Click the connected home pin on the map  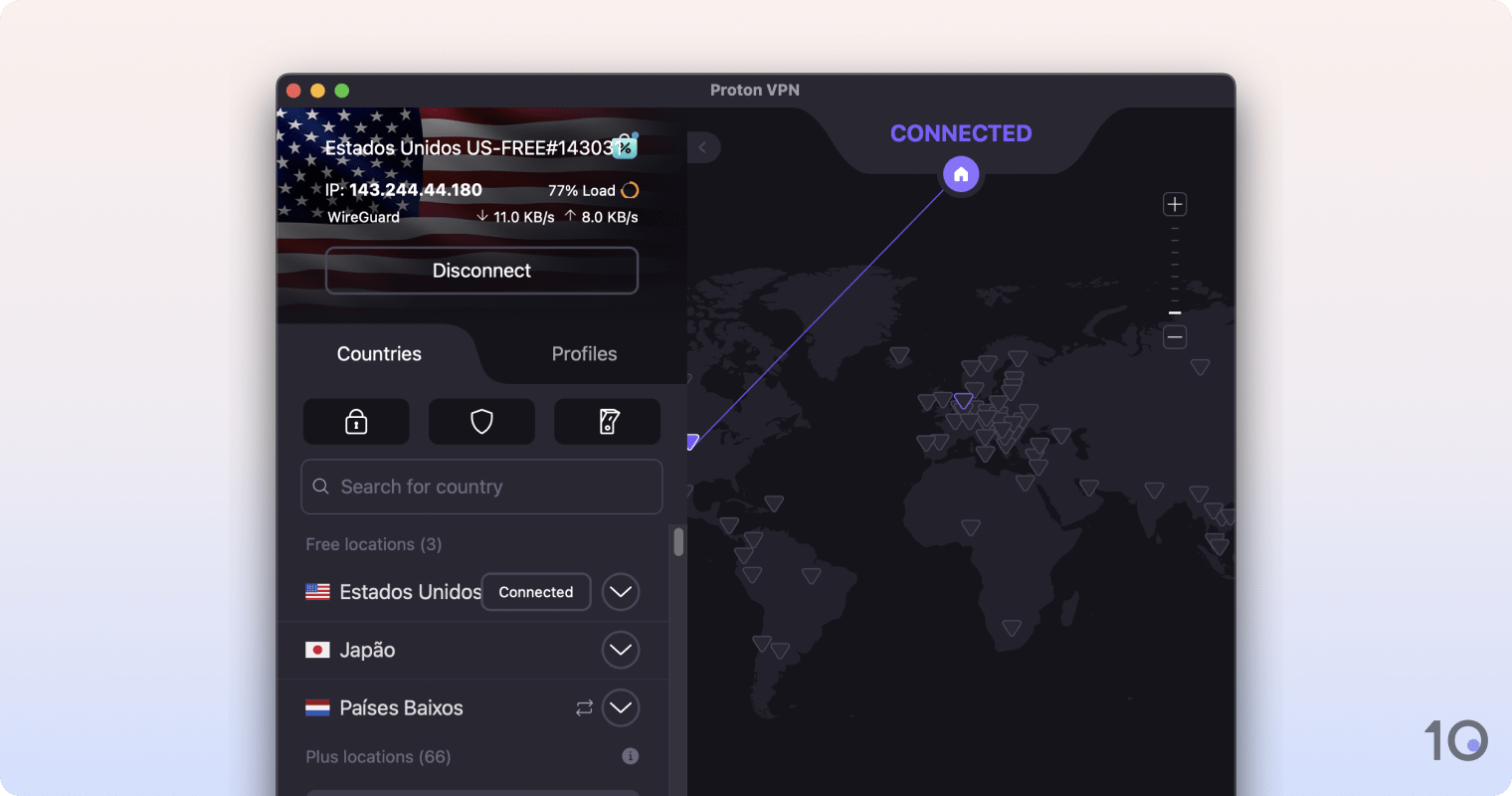(x=960, y=173)
